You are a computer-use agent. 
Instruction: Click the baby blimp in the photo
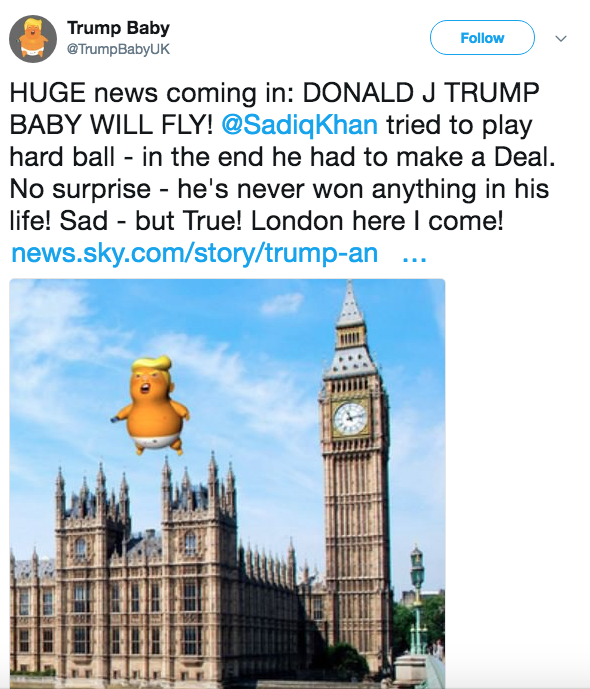(152, 405)
